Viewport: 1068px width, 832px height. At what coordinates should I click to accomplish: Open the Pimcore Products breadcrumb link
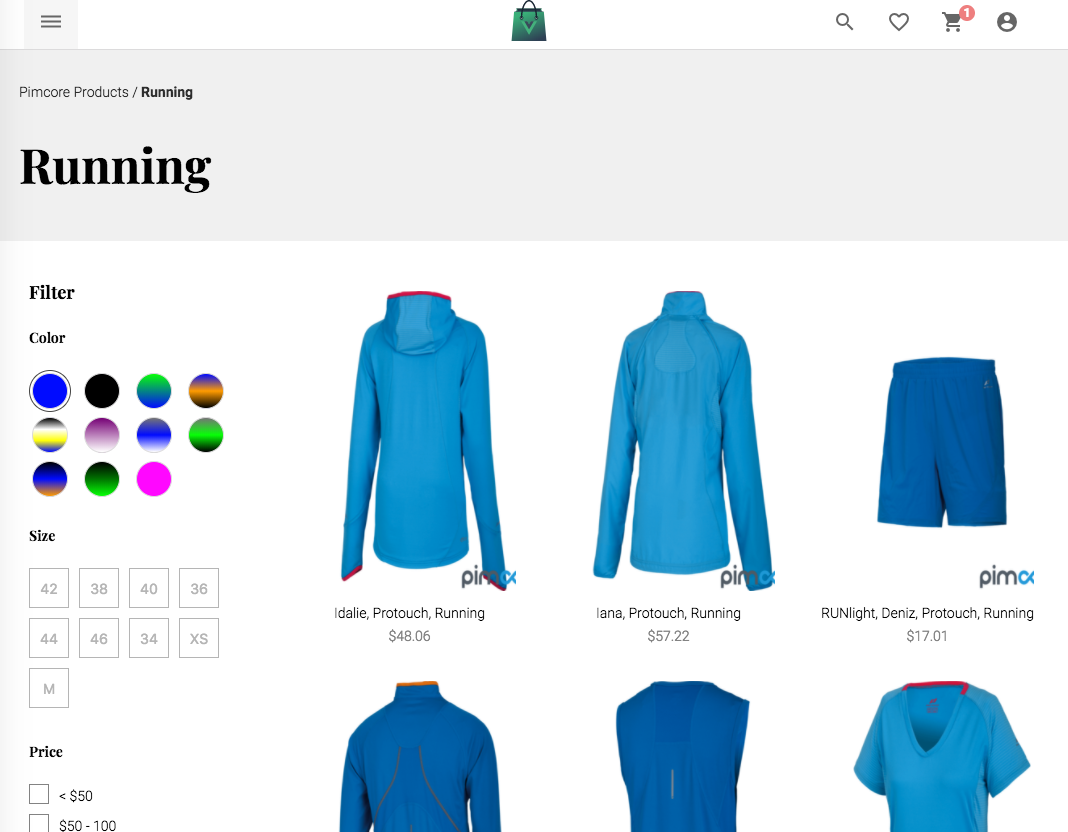74,92
